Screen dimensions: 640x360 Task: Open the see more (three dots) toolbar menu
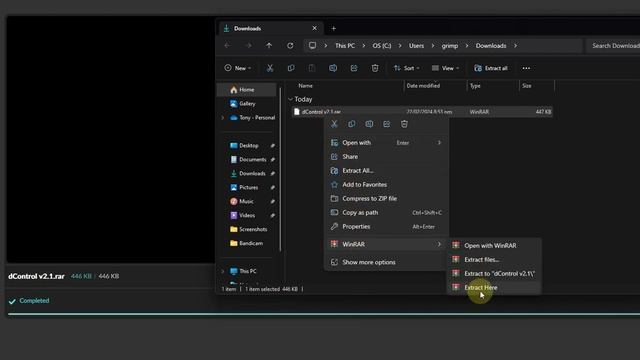(527, 68)
